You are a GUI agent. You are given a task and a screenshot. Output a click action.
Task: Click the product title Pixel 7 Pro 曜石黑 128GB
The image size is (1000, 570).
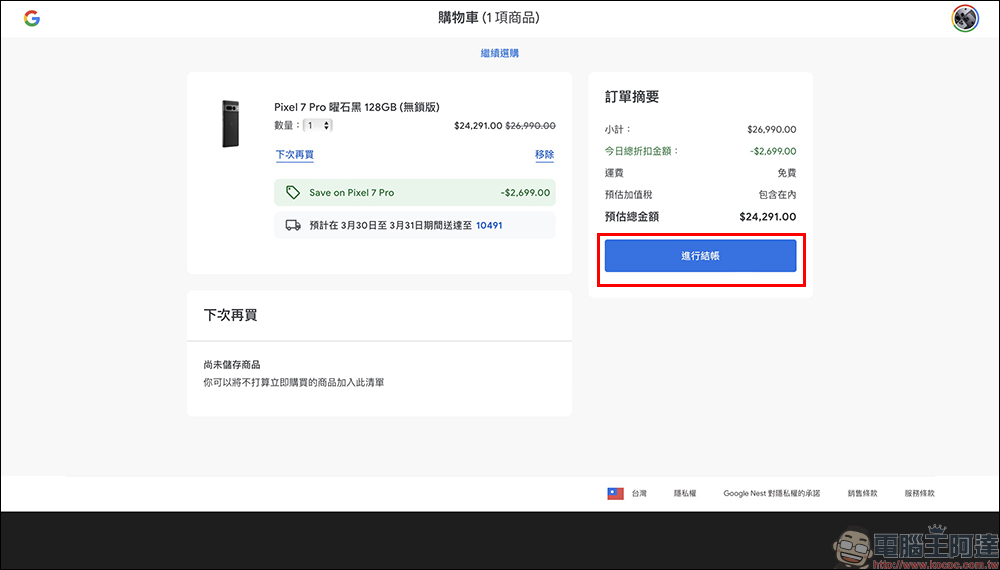tap(357, 107)
